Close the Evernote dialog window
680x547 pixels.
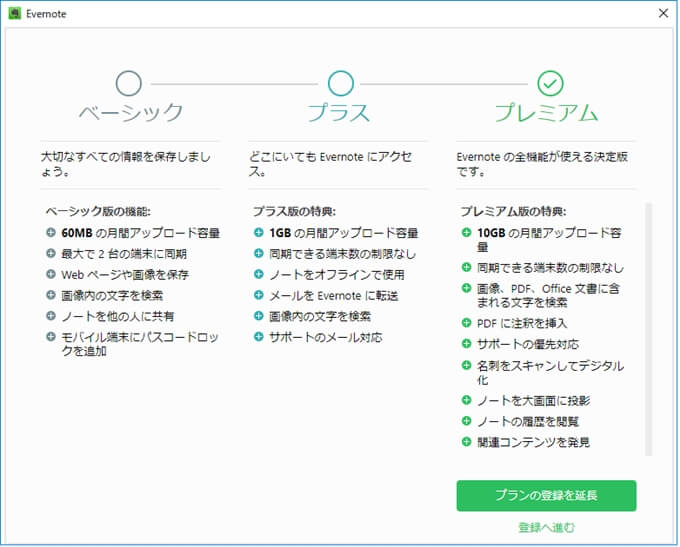pos(663,13)
